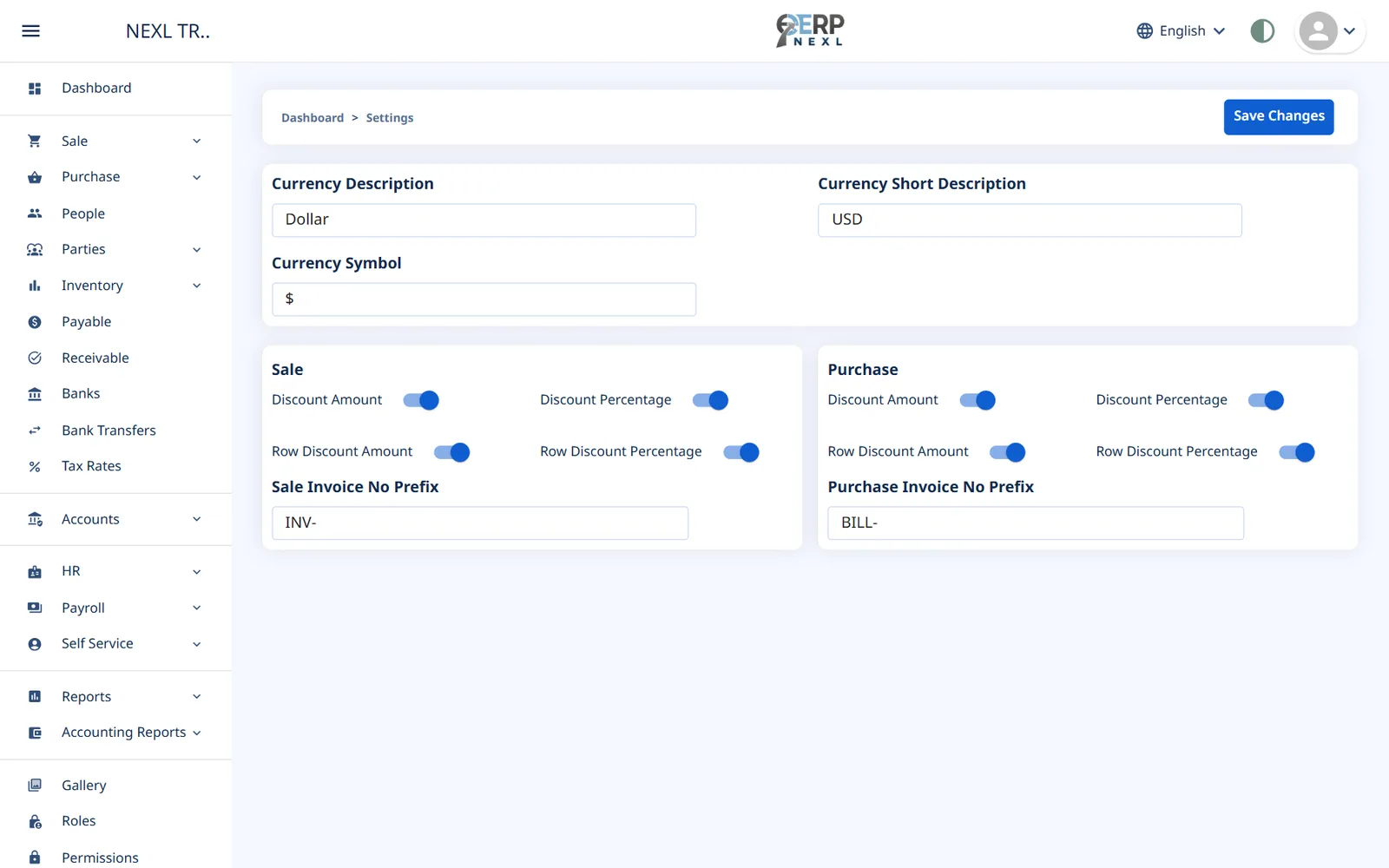Image resolution: width=1389 pixels, height=868 pixels.
Task: Expand the Accounts submenu chevron
Action: pyautogui.click(x=197, y=519)
